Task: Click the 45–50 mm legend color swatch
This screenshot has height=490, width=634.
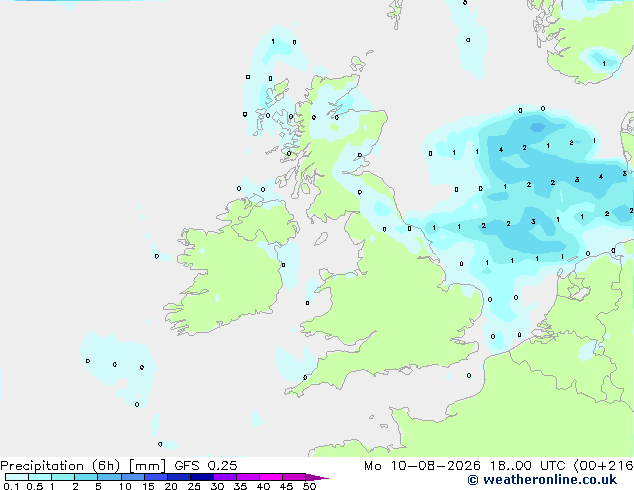Action: pyautogui.click(x=294, y=477)
